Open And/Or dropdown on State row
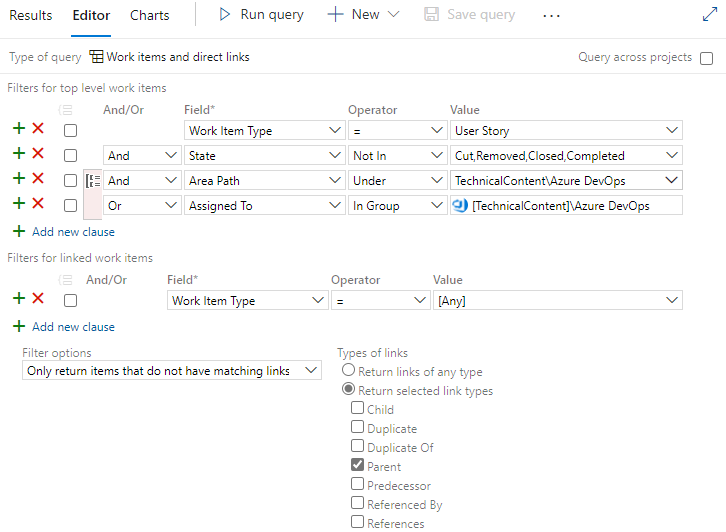This screenshot has height=532, width=726. 142,156
